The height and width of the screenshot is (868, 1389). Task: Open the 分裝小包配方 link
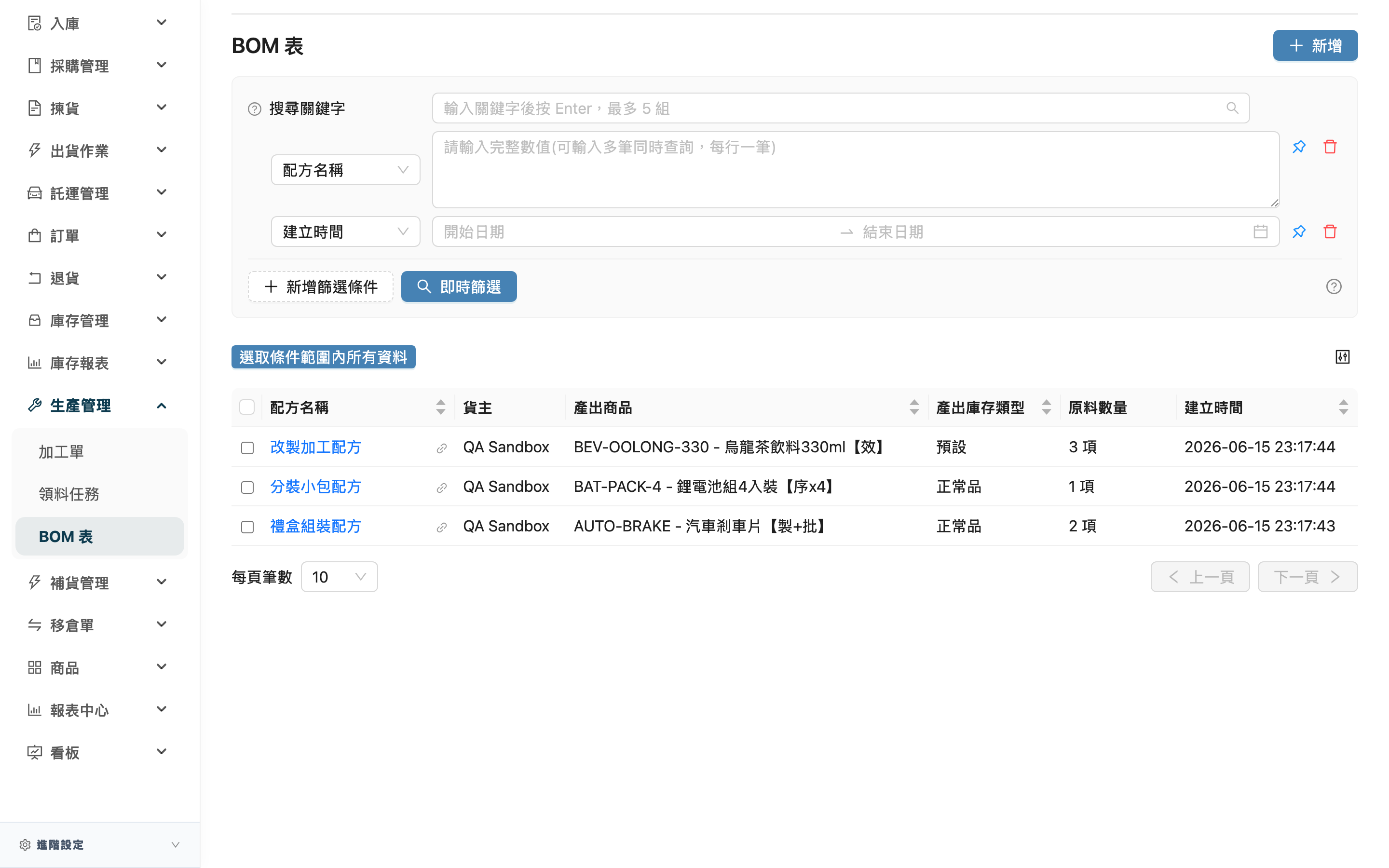[316, 488]
